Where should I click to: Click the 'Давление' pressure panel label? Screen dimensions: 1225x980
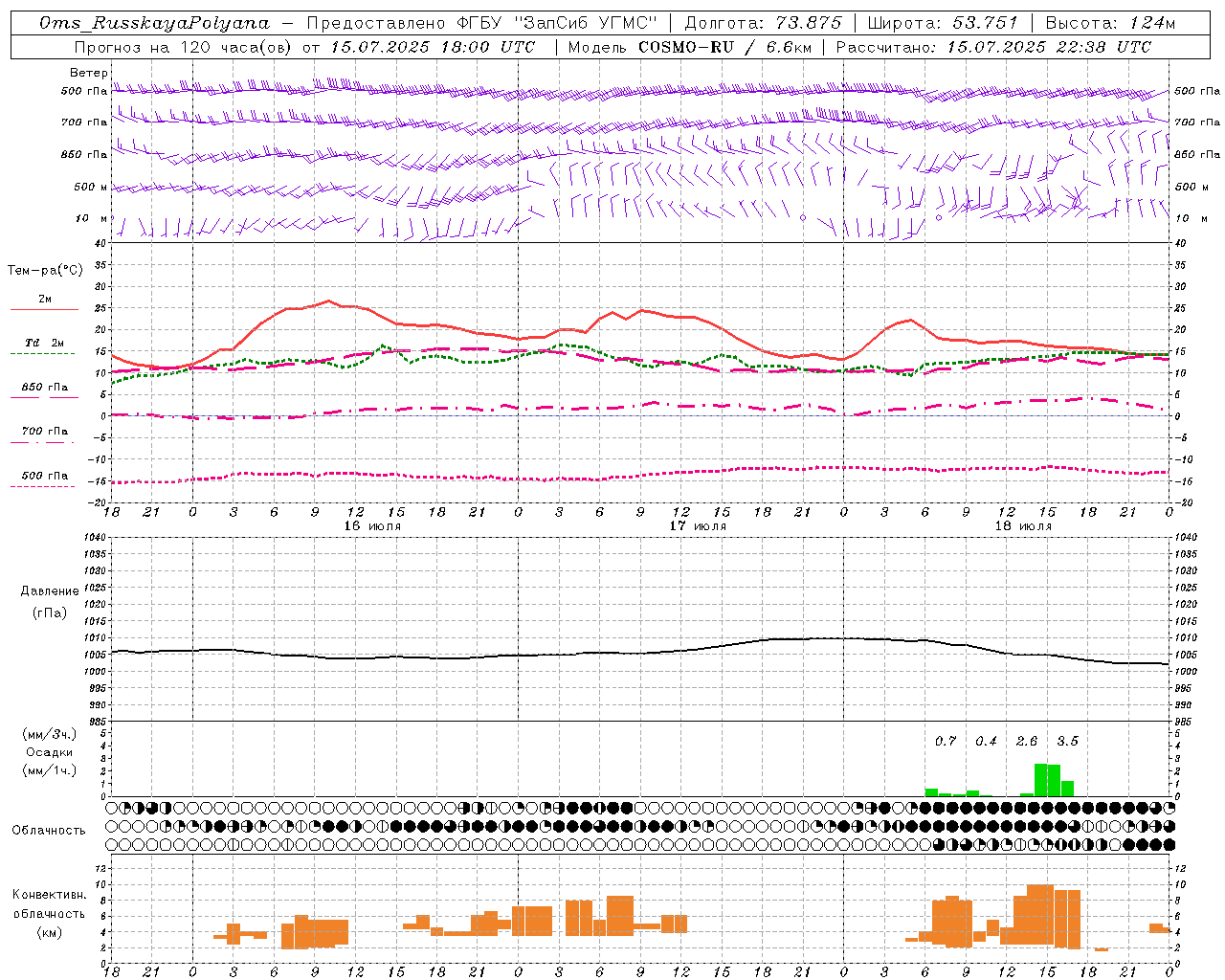(x=50, y=591)
